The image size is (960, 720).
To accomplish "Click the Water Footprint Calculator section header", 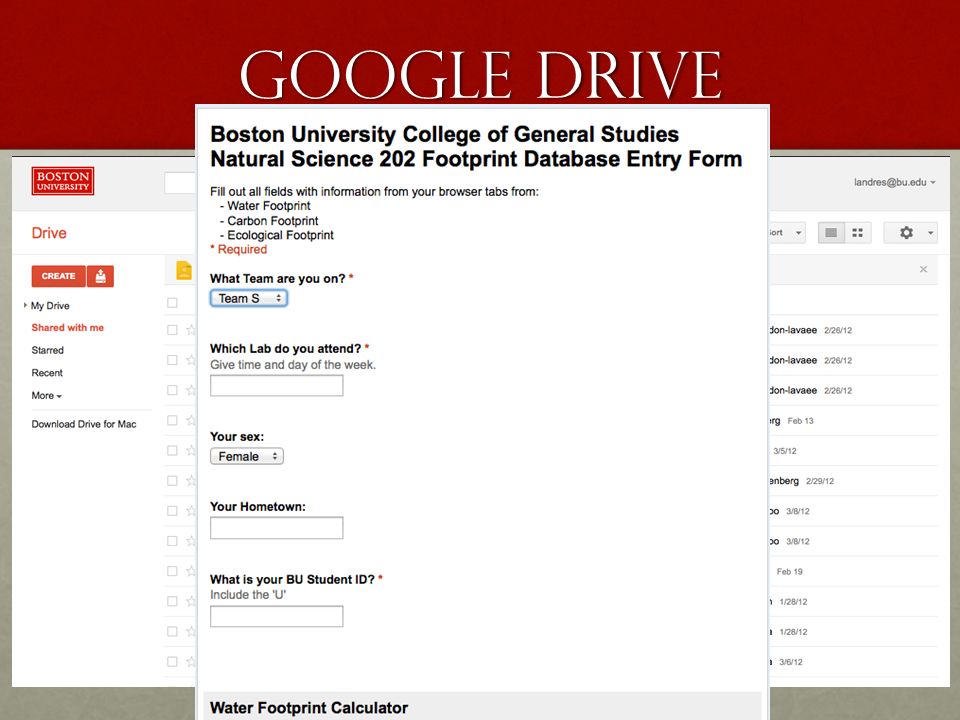I will click(x=309, y=708).
